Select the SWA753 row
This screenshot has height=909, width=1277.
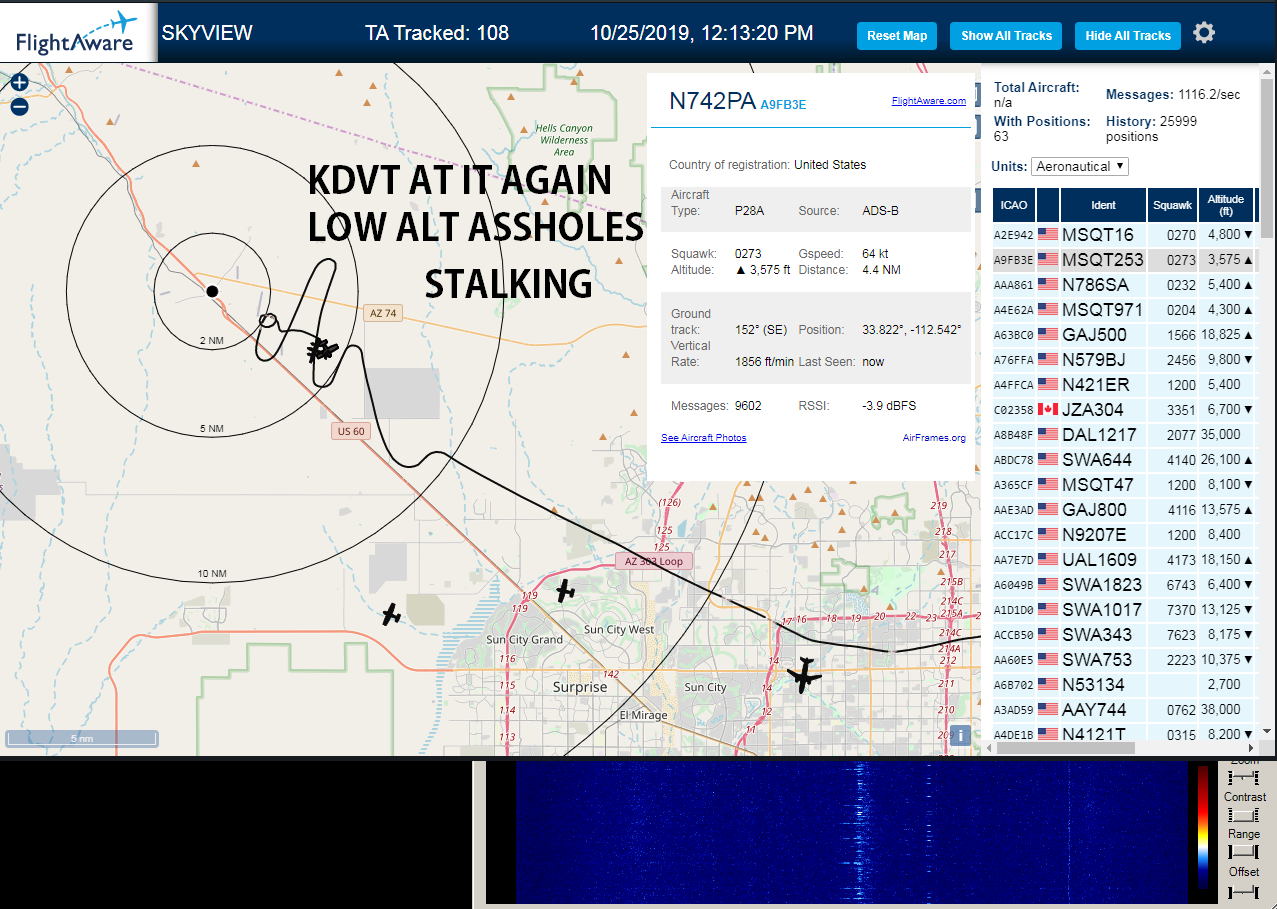point(1124,659)
